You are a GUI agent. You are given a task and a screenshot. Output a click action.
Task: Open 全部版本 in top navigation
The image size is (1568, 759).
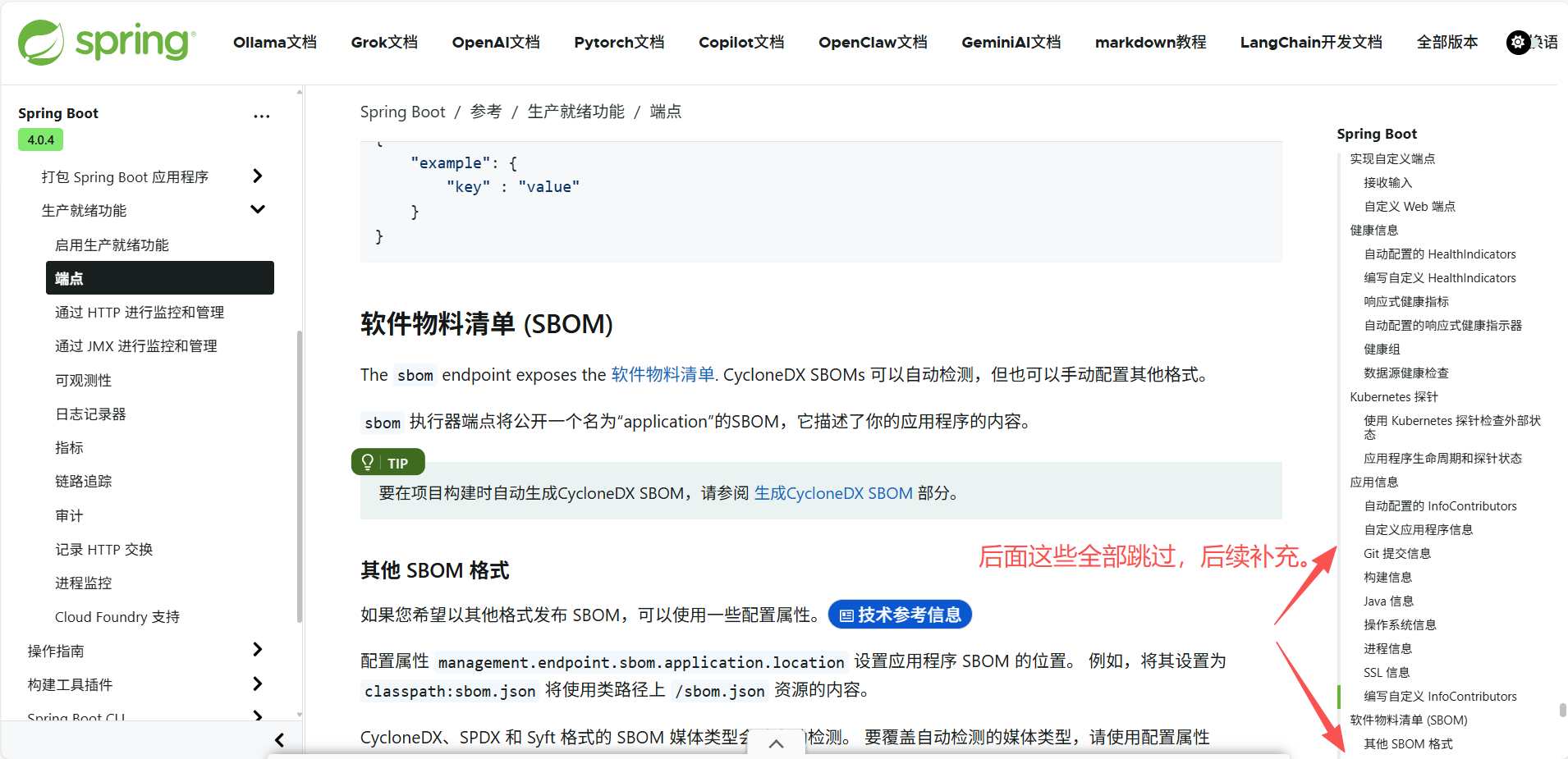(x=1447, y=43)
